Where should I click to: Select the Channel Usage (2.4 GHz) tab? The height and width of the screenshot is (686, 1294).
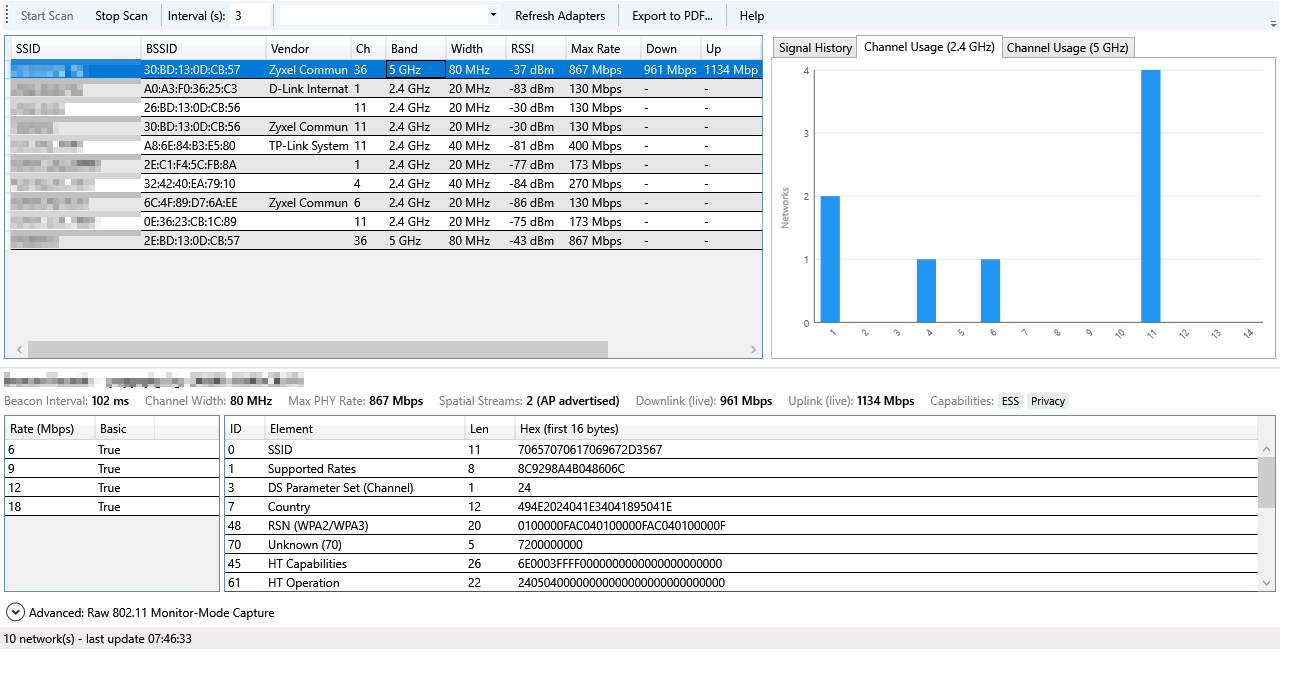tap(929, 47)
